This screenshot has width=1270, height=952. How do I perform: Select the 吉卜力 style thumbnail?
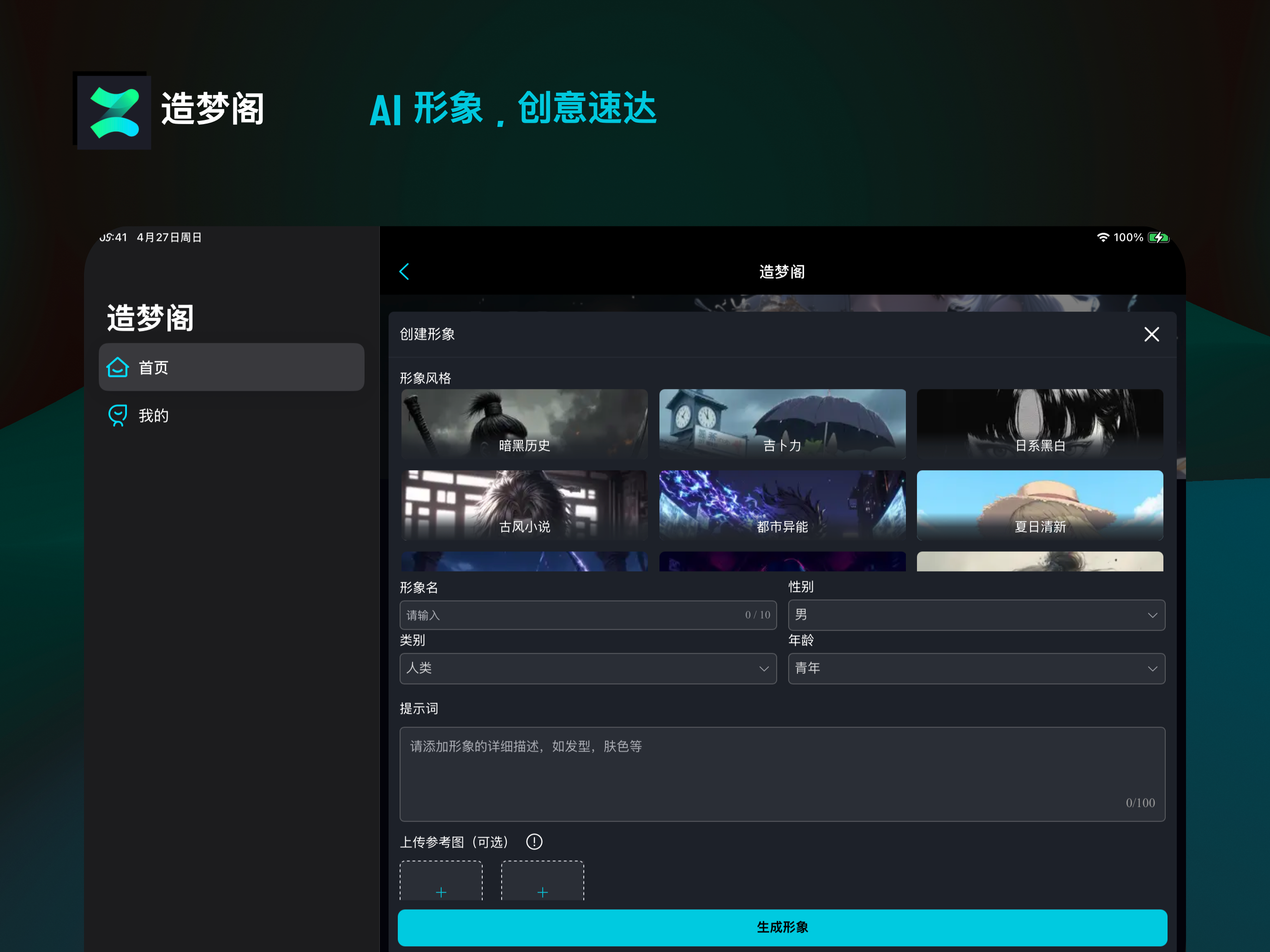(782, 424)
